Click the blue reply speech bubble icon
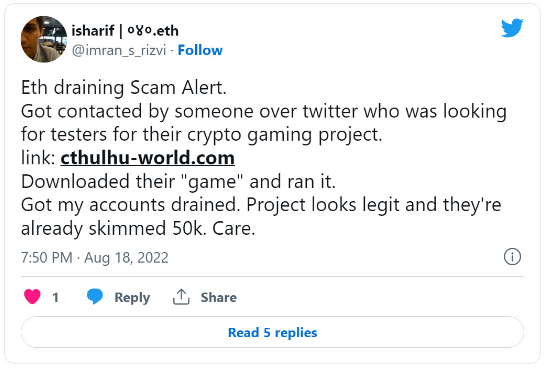 coord(95,296)
